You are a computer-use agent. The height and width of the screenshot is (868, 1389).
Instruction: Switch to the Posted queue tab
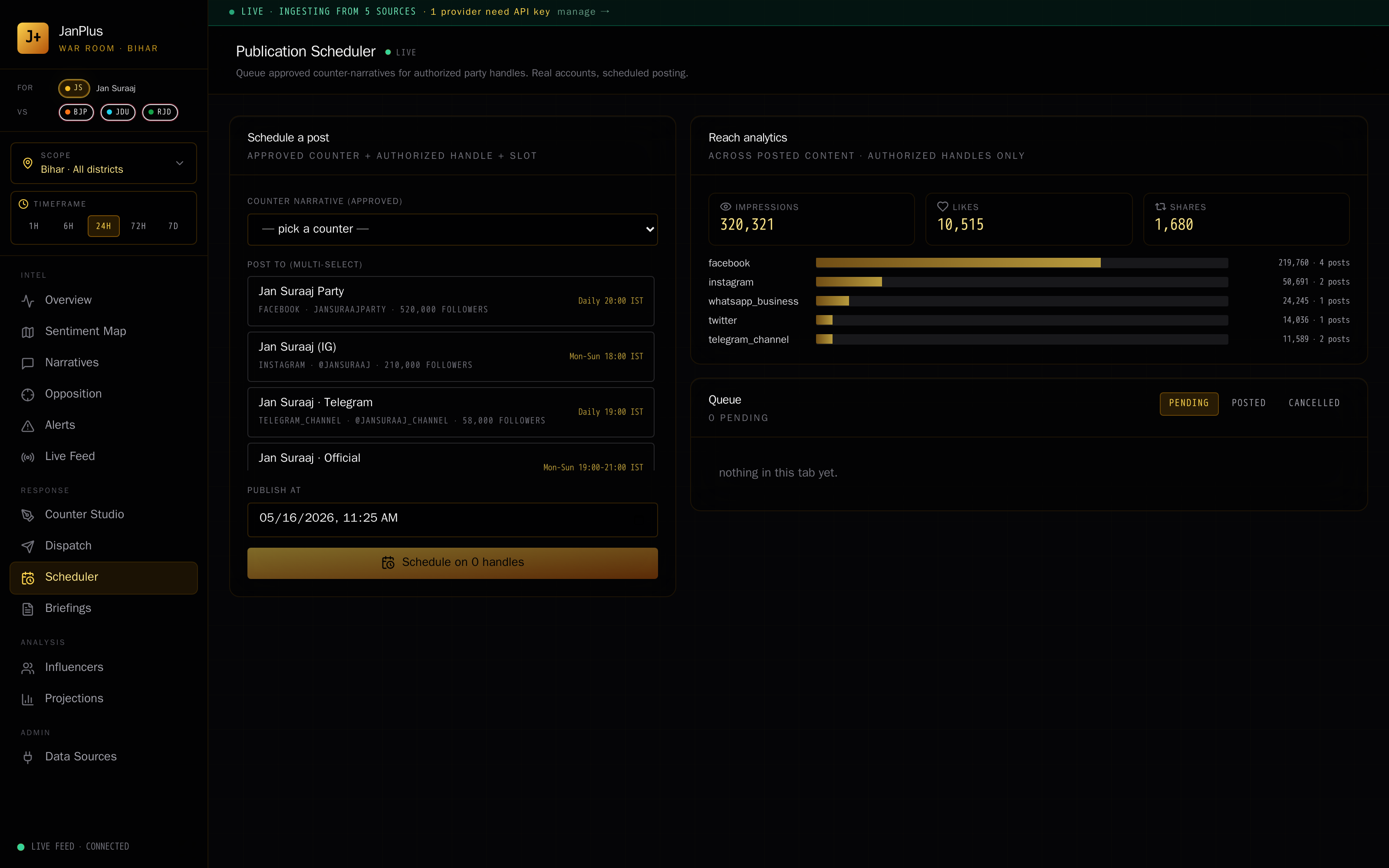pos(1248,403)
